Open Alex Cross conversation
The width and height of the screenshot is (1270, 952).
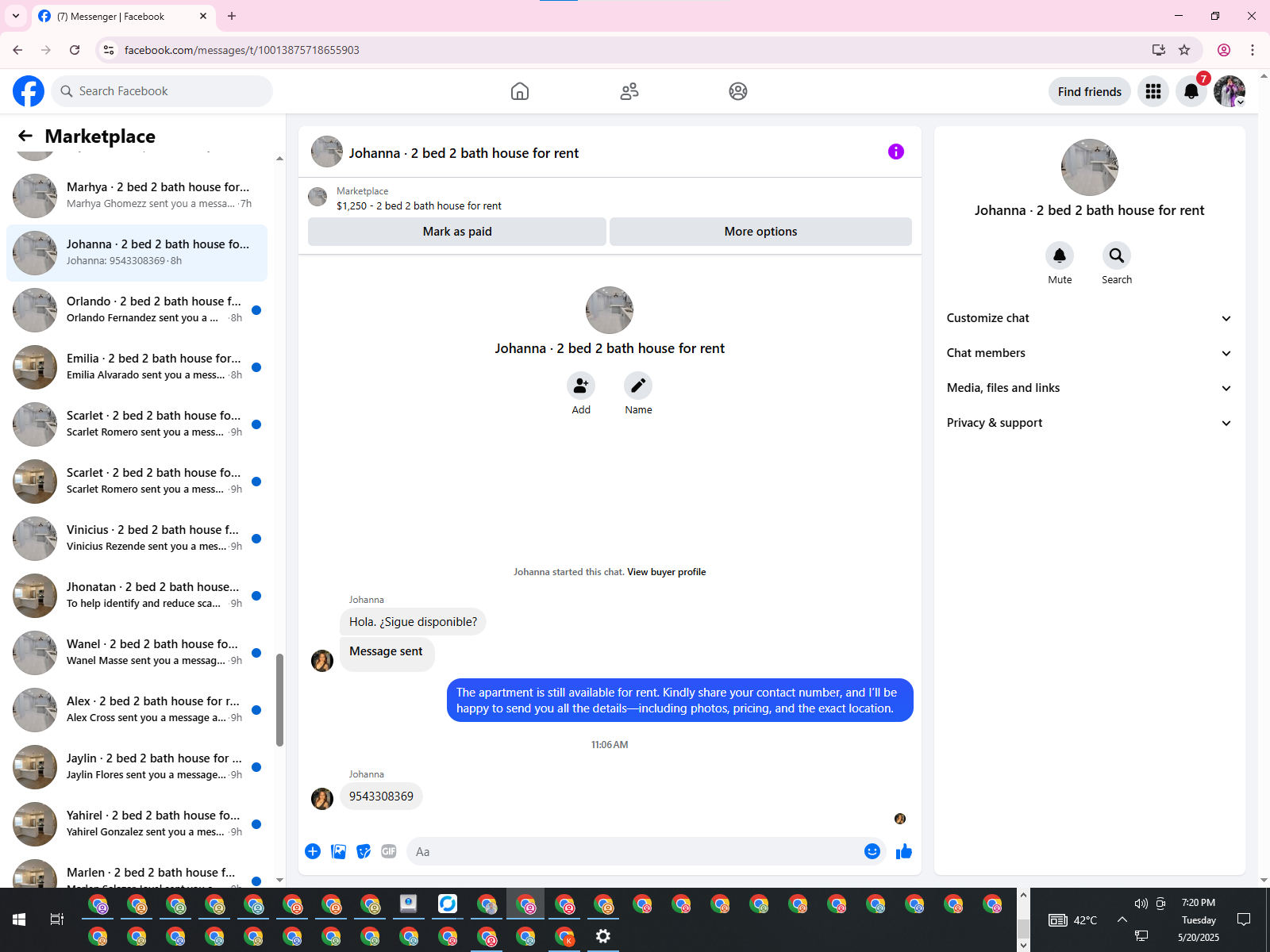[x=137, y=710]
